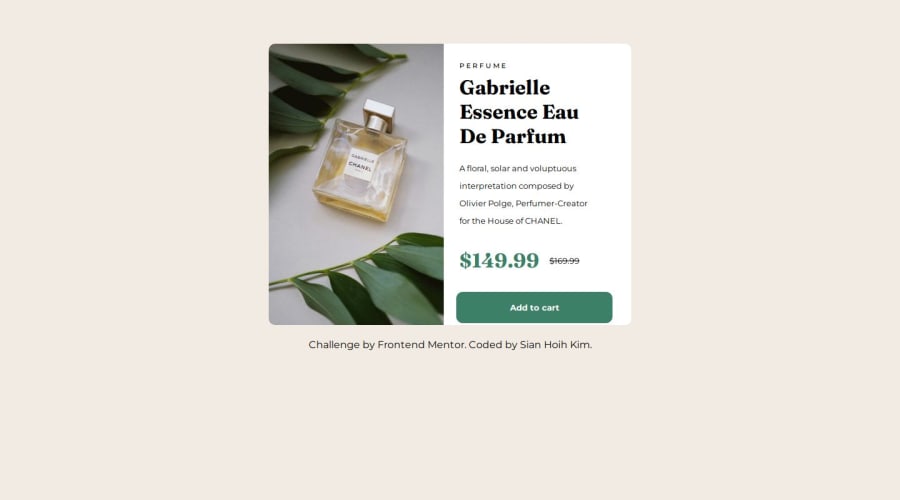The width and height of the screenshot is (900, 500).
Task: Click the Essence Eau title line
Action: tap(519, 113)
